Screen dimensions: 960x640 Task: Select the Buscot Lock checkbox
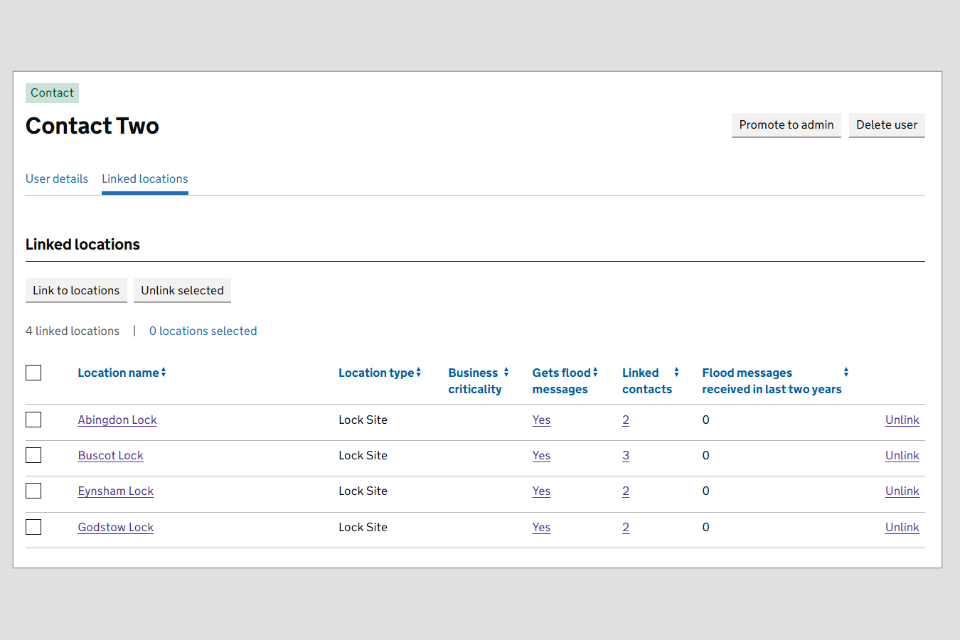pyautogui.click(x=34, y=455)
